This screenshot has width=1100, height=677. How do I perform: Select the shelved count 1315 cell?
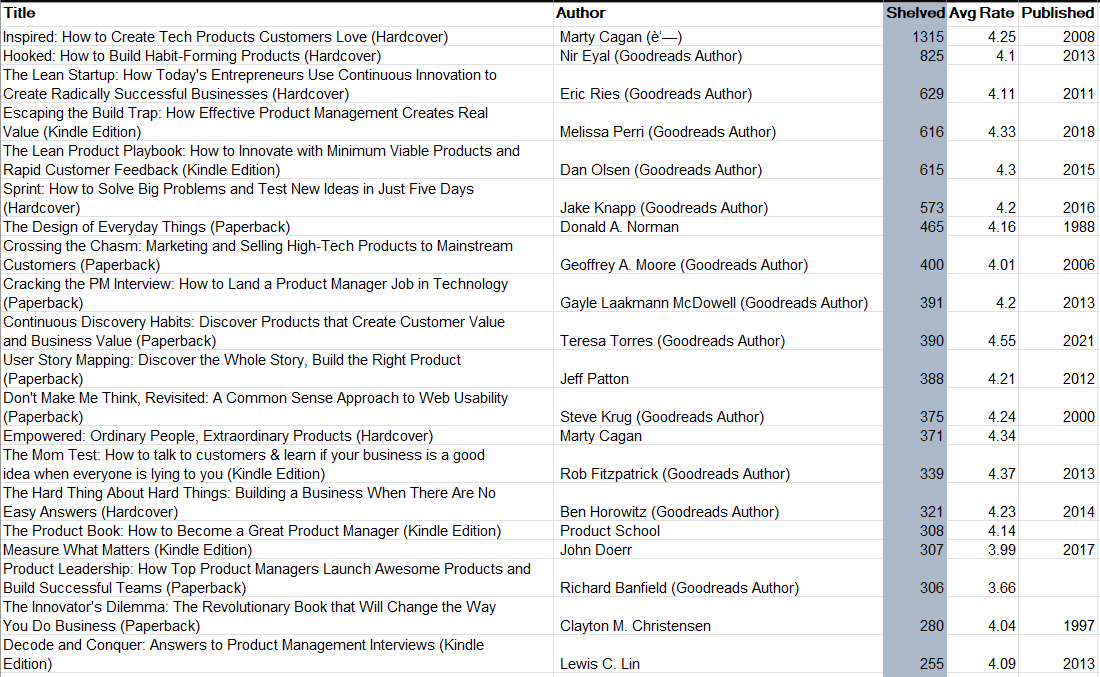click(x=928, y=37)
